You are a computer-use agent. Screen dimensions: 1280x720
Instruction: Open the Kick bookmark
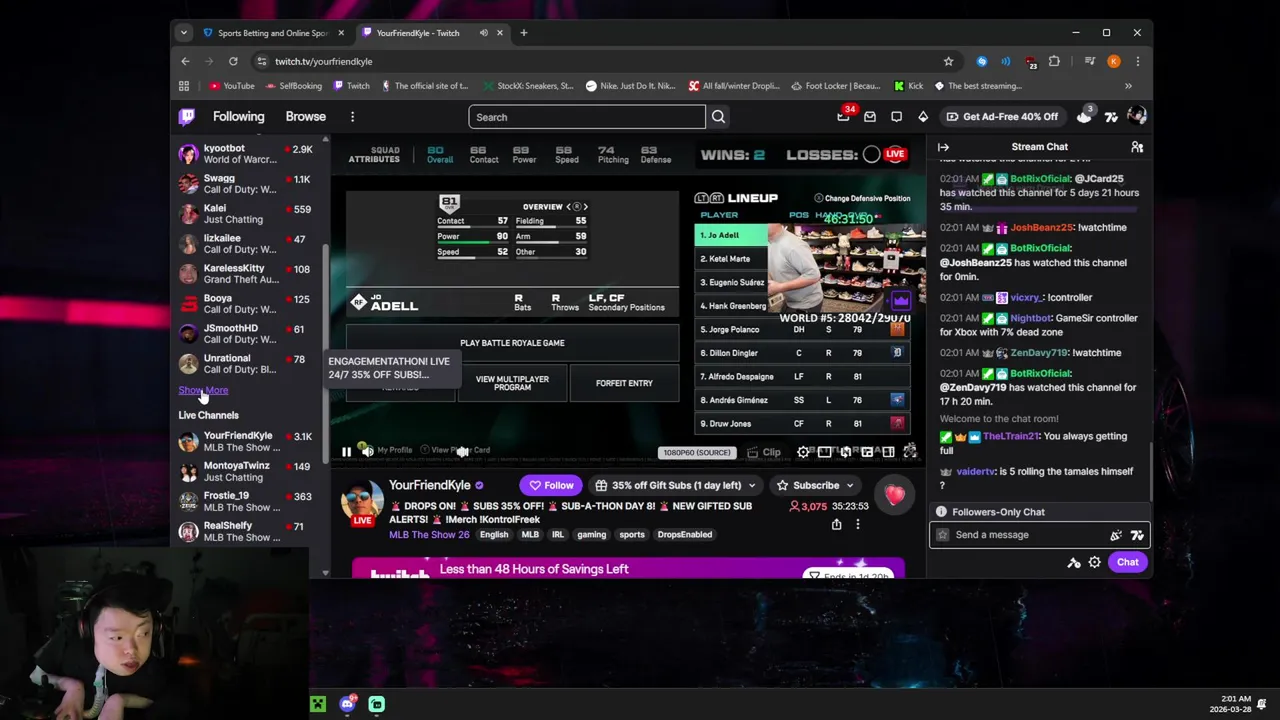pyautogui.click(x=909, y=86)
